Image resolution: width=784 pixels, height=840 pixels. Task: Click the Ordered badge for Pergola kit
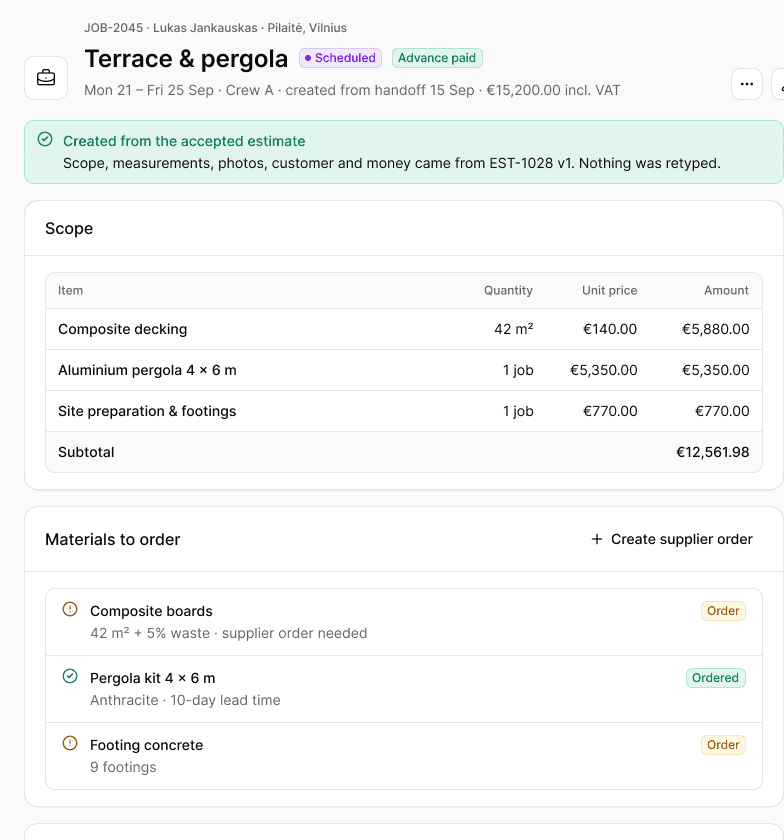pos(715,678)
